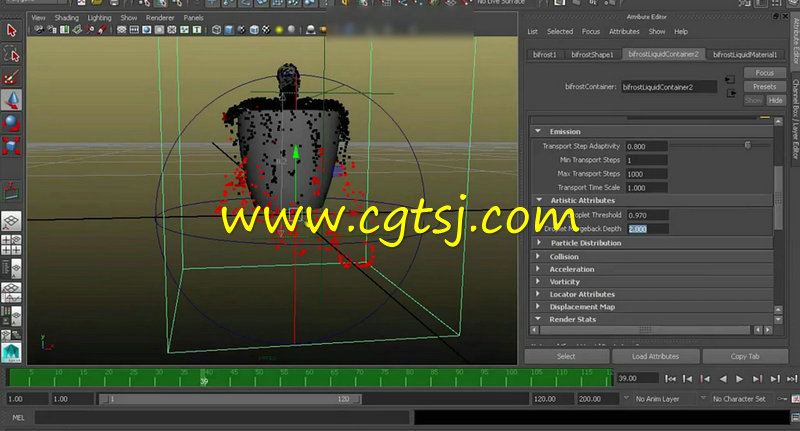Select the Show Manipulator tool

tap(11, 191)
